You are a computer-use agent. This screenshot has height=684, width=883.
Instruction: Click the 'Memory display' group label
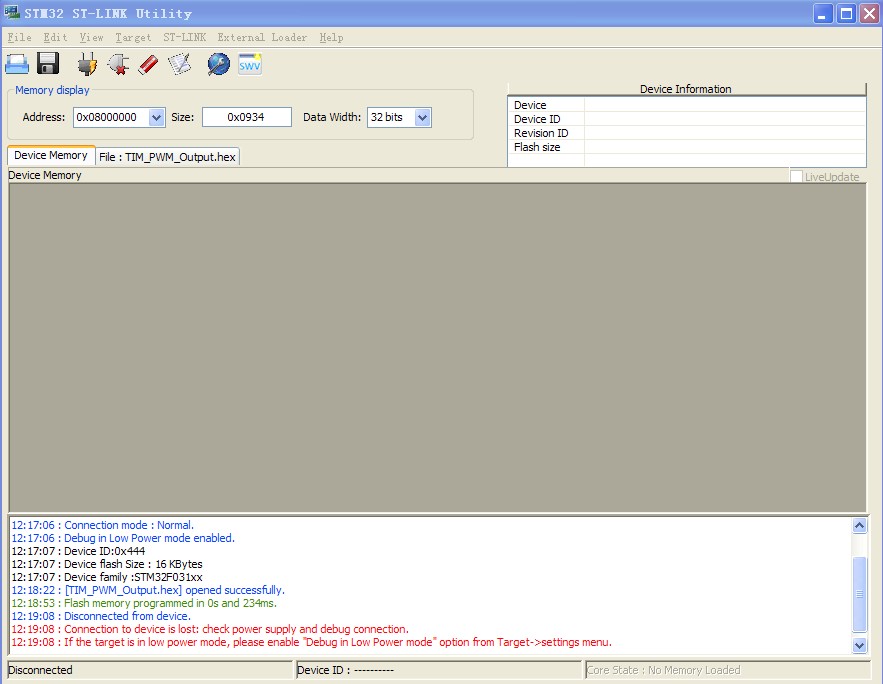click(52, 90)
